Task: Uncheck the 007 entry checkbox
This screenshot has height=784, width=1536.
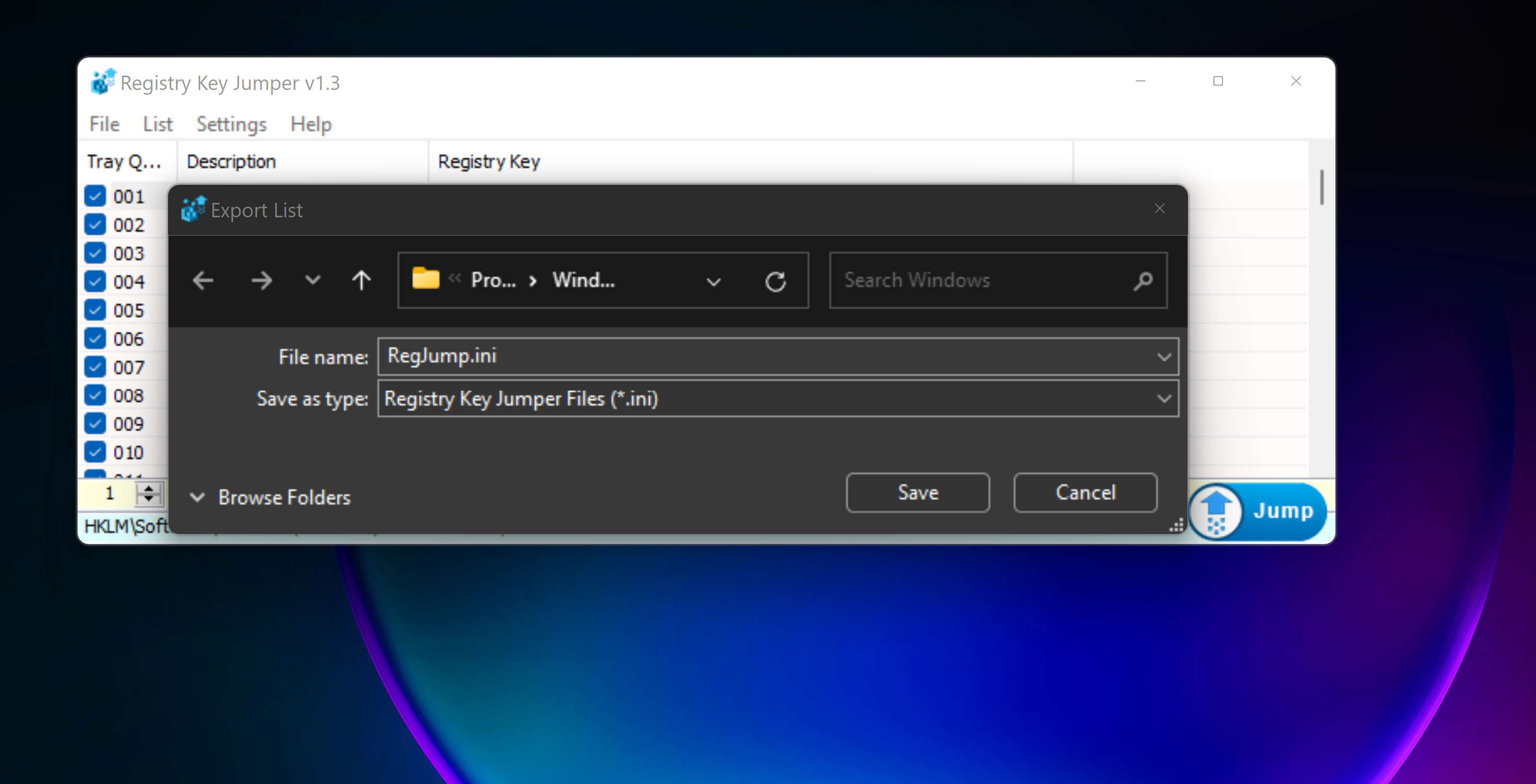Action: (x=95, y=367)
